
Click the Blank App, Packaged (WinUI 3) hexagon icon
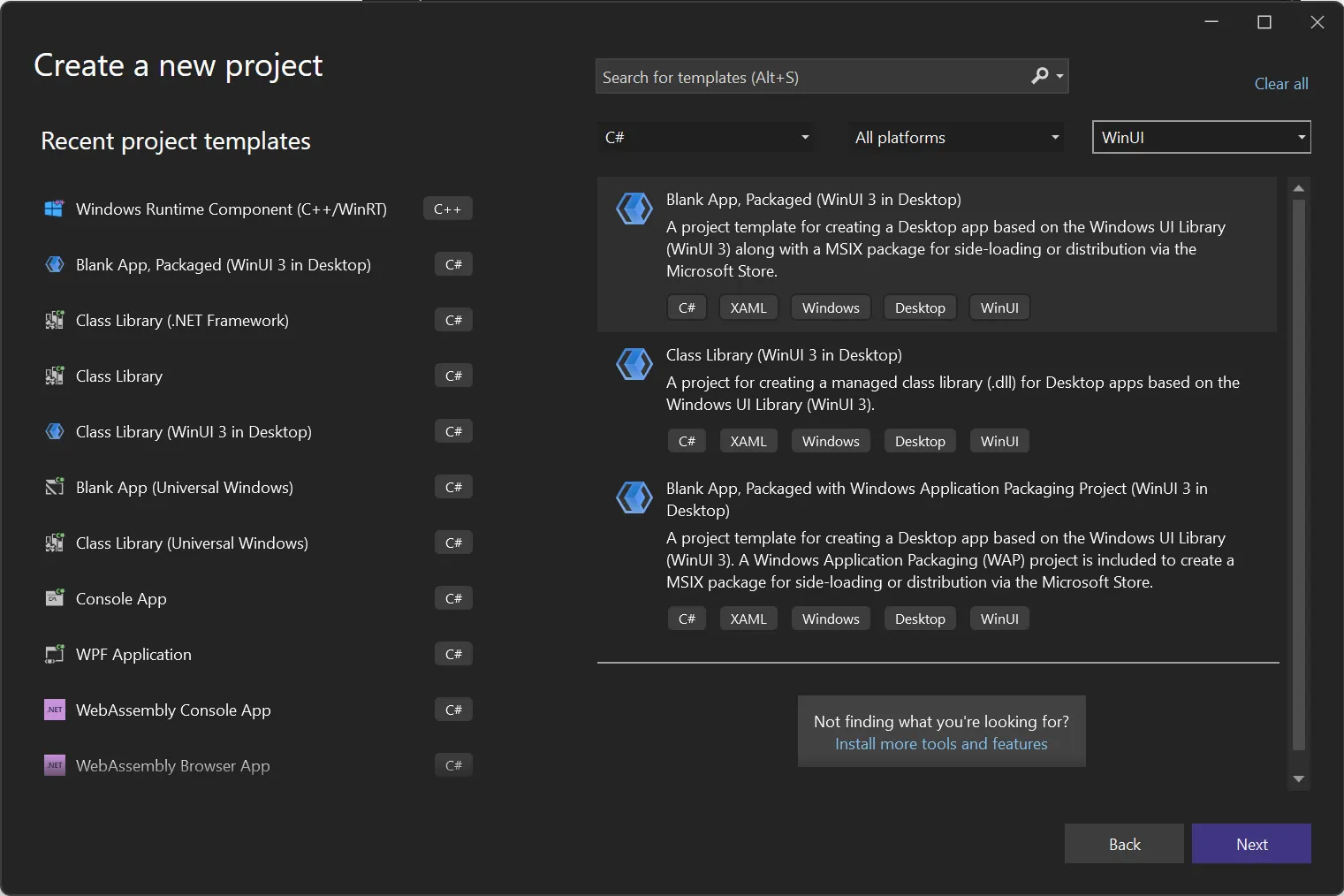634,208
